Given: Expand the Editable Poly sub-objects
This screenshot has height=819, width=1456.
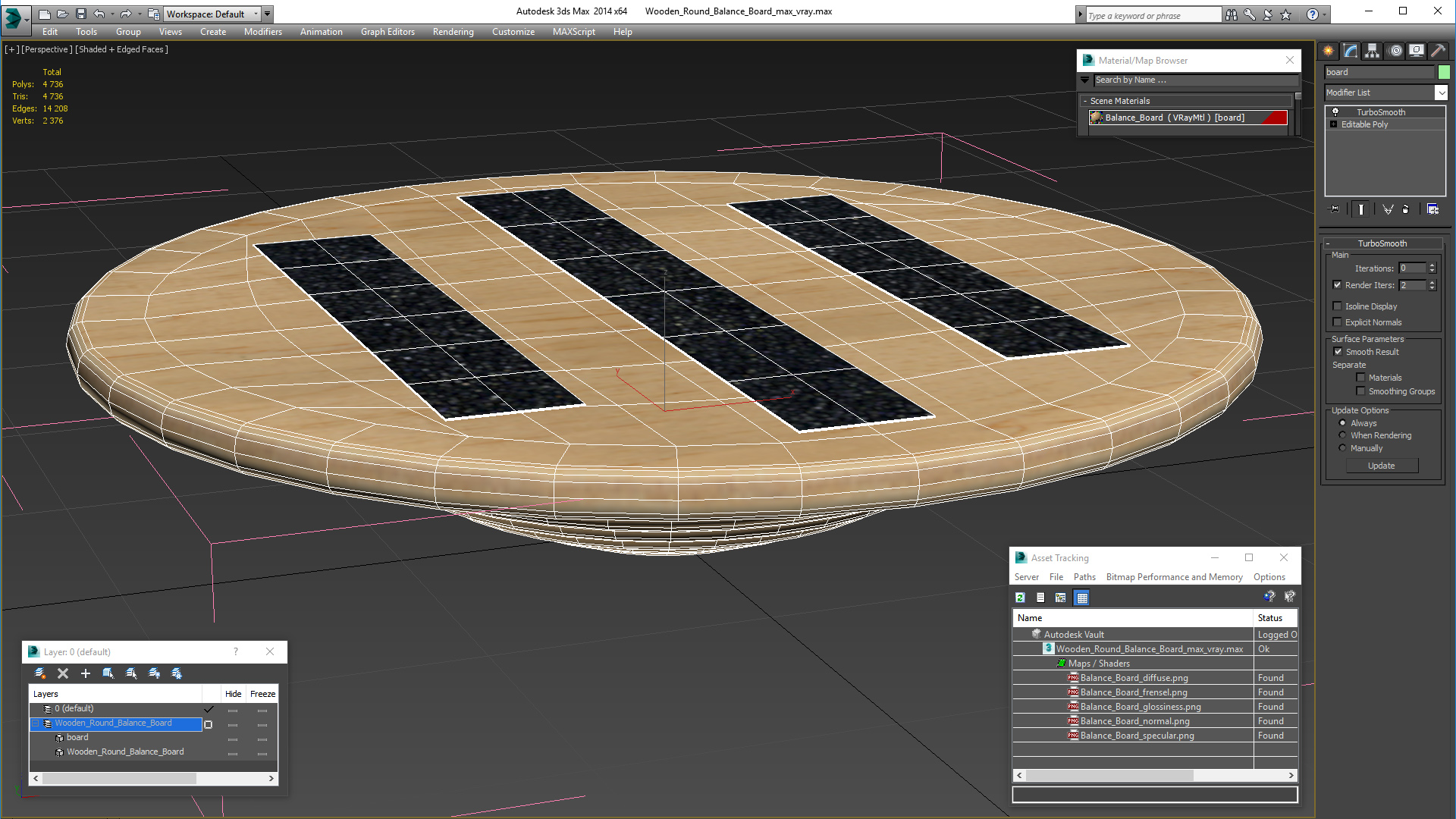Looking at the screenshot, I should [x=1333, y=124].
